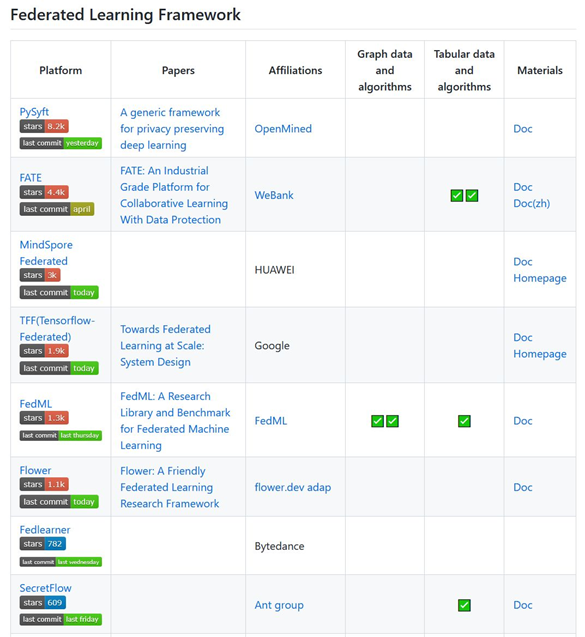The width and height of the screenshot is (585, 637).
Task: Visit the FedML affiliation link
Action: [271, 421]
